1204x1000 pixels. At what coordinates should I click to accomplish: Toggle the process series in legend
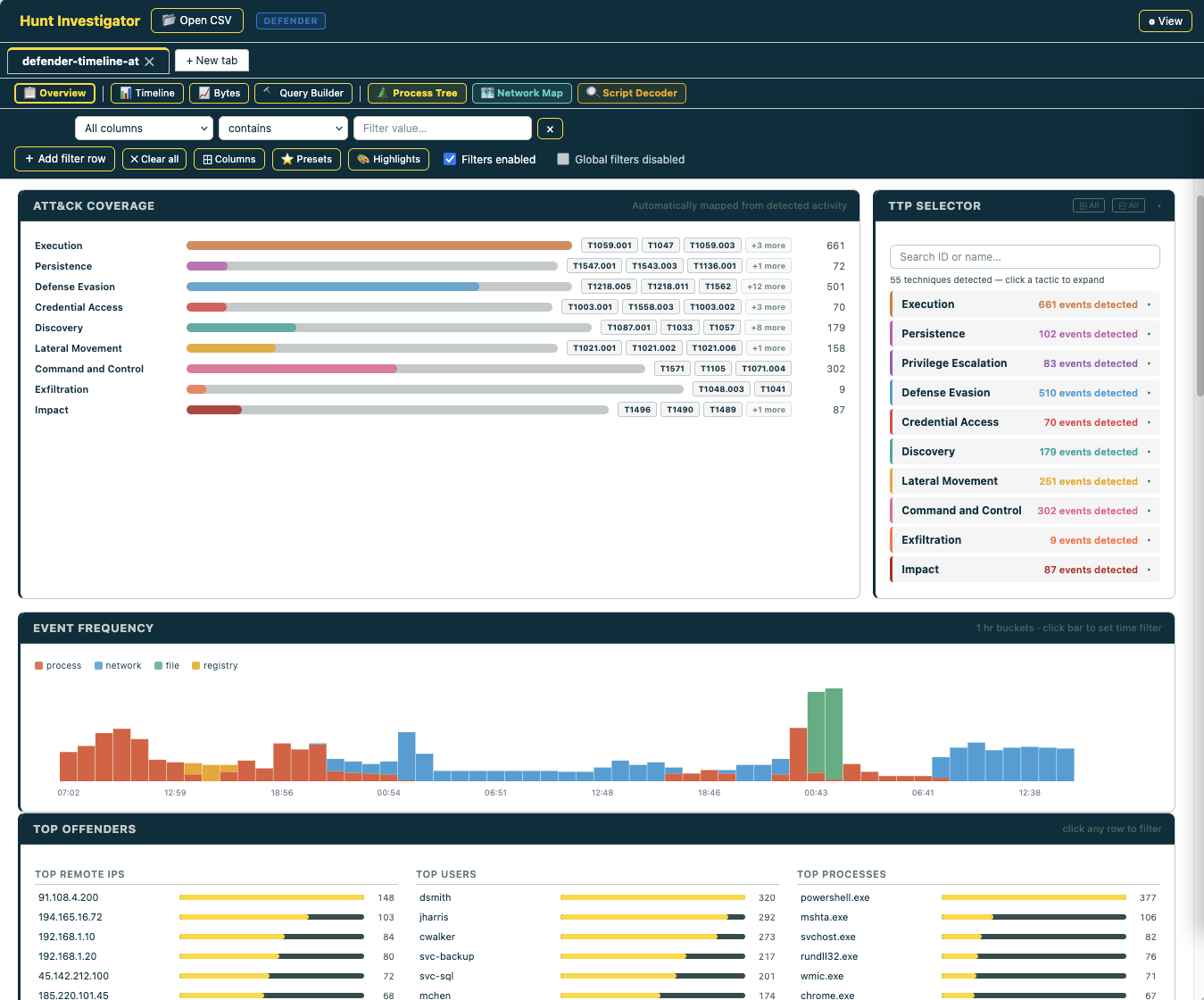pyautogui.click(x=58, y=665)
